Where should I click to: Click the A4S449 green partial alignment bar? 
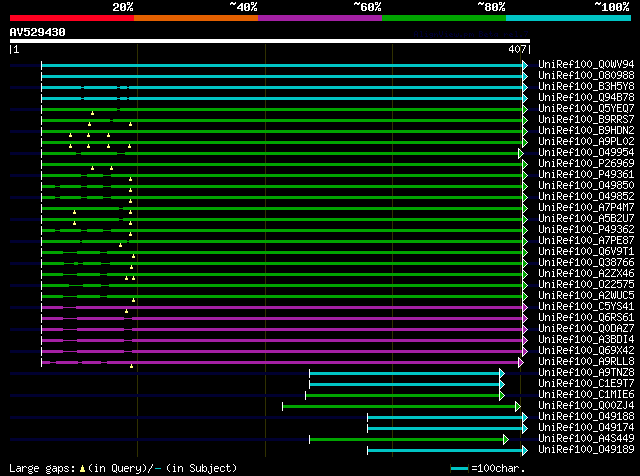(407, 440)
